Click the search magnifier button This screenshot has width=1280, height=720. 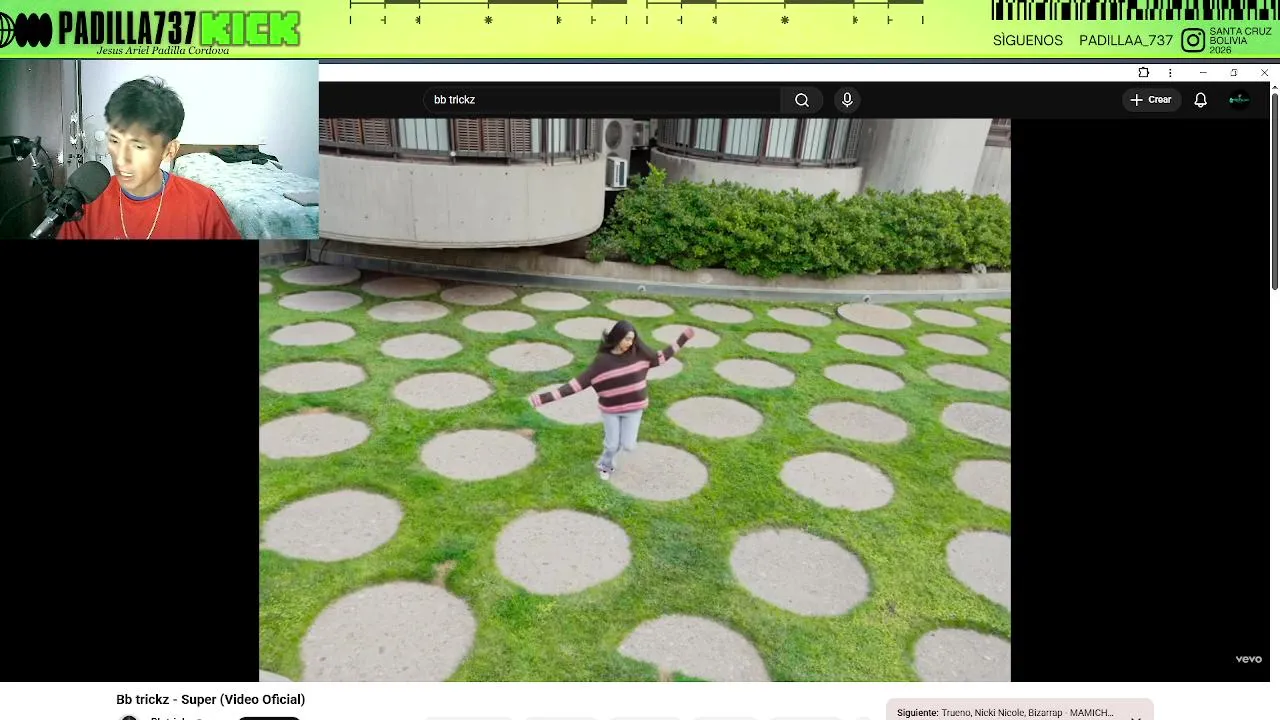click(x=801, y=100)
